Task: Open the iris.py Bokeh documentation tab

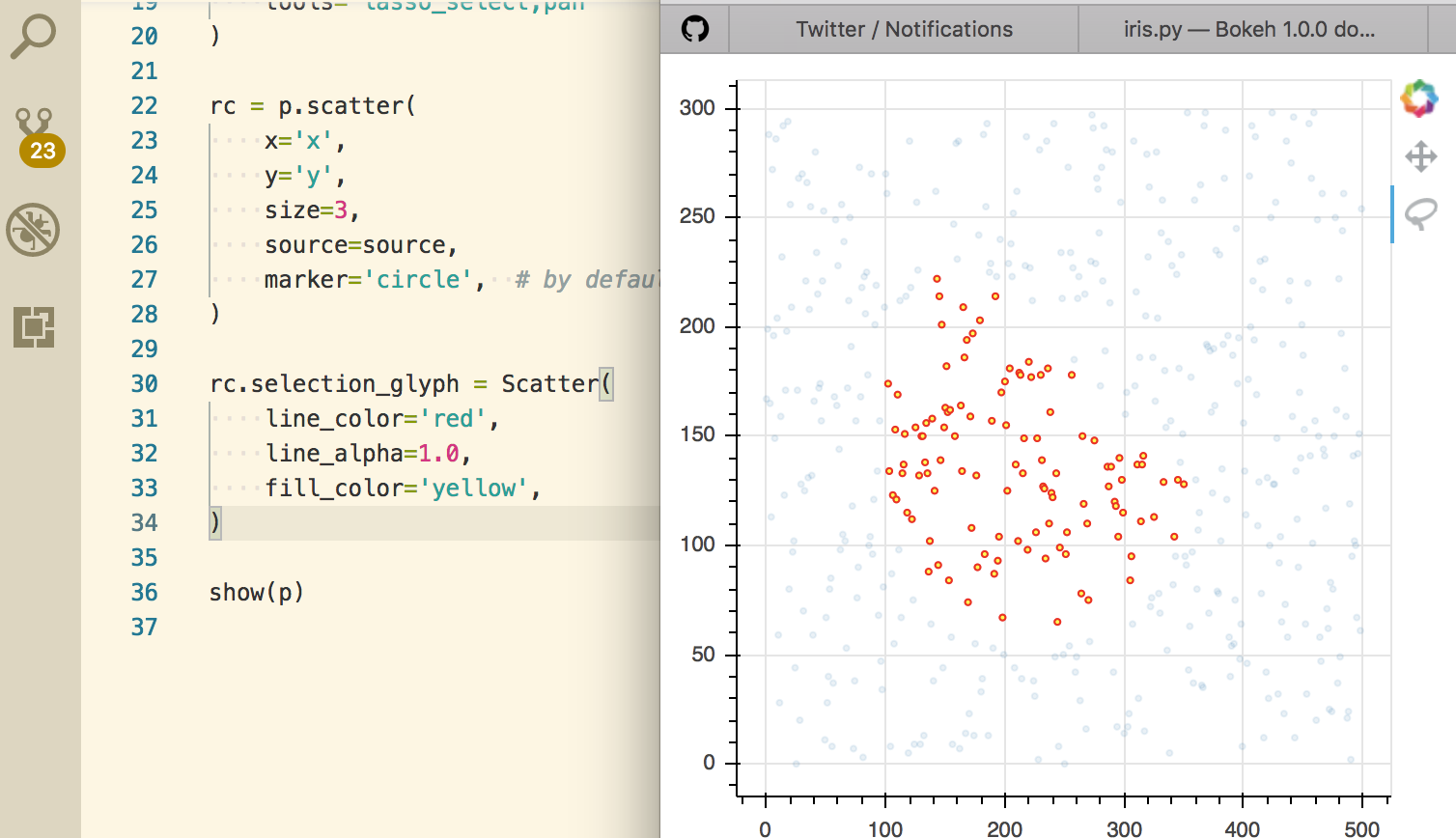Action: coord(1255,29)
